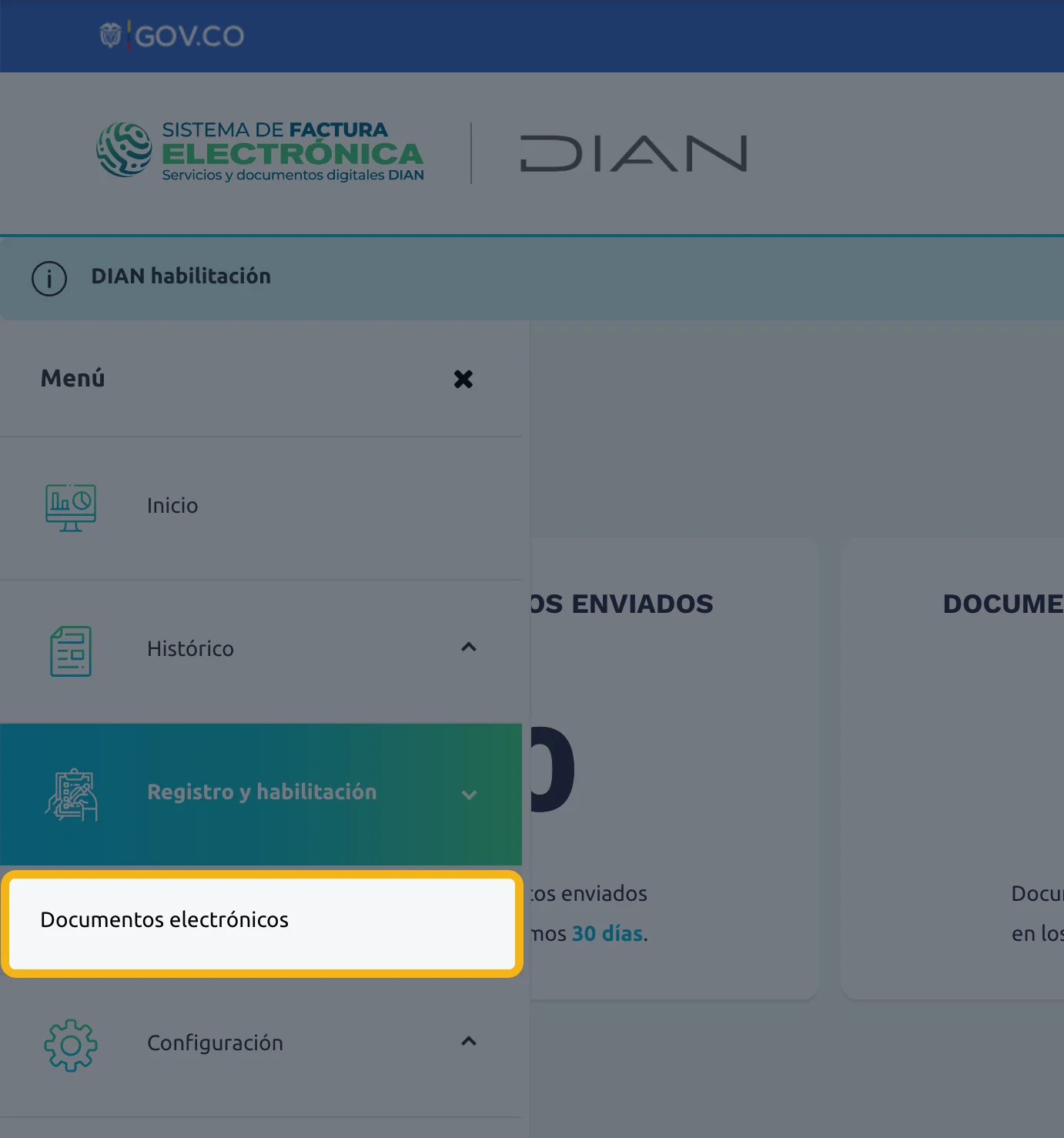Click the DIAN logo
The height and width of the screenshot is (1138, 1064).
pos(634,152)
